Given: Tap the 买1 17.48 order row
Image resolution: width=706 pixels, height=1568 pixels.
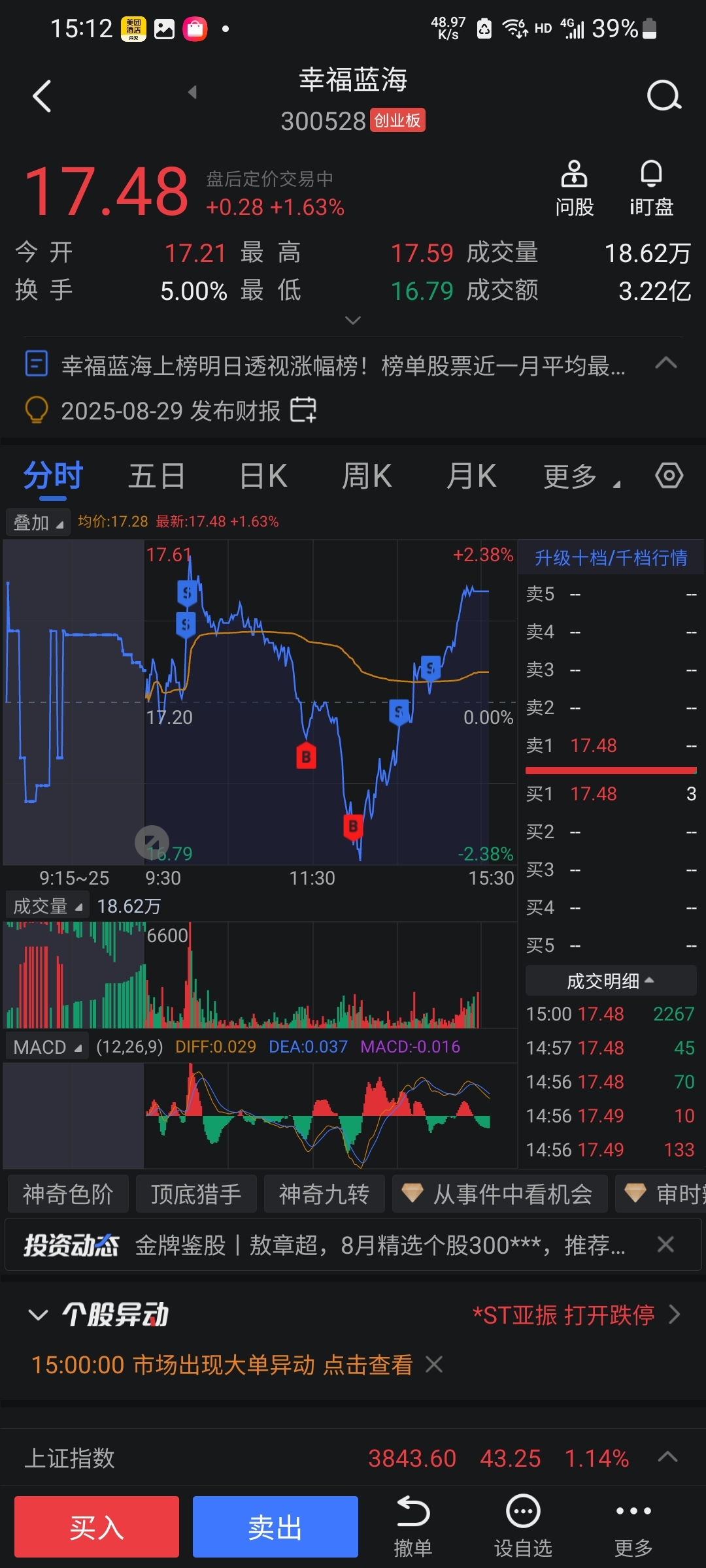Looking at the screenshot, I should pos(611,794).
